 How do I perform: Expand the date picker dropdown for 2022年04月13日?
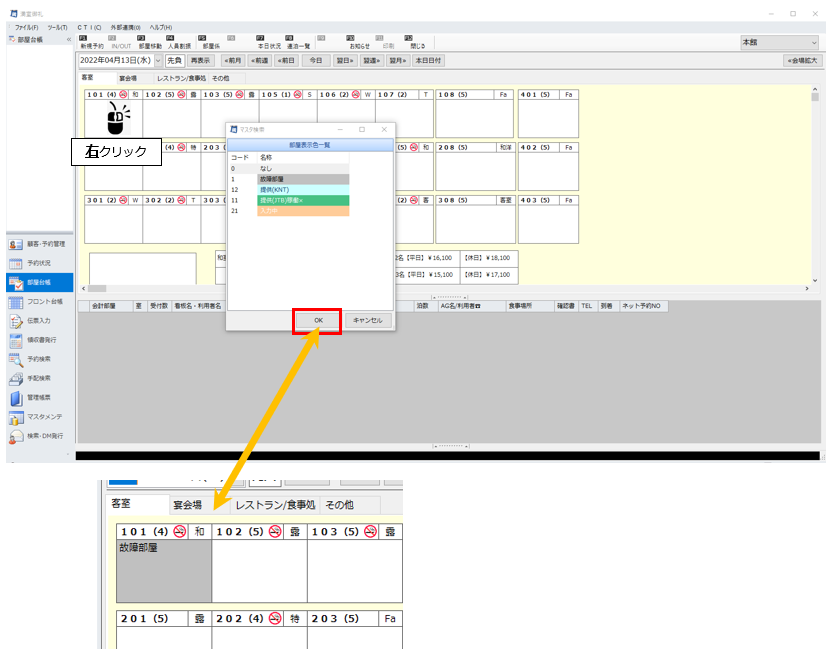(158, 60)
